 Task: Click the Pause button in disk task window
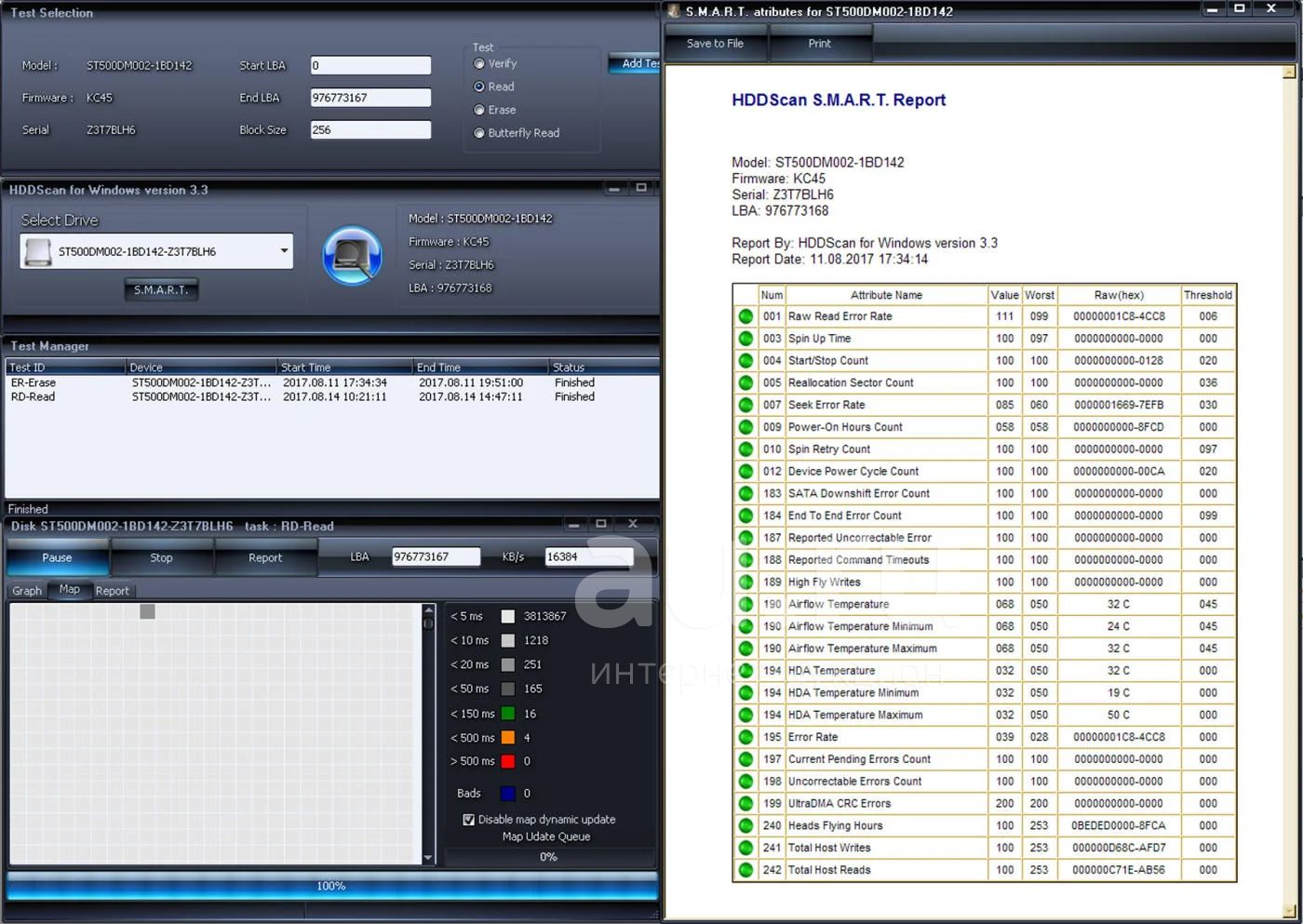[x=57, y=557]
